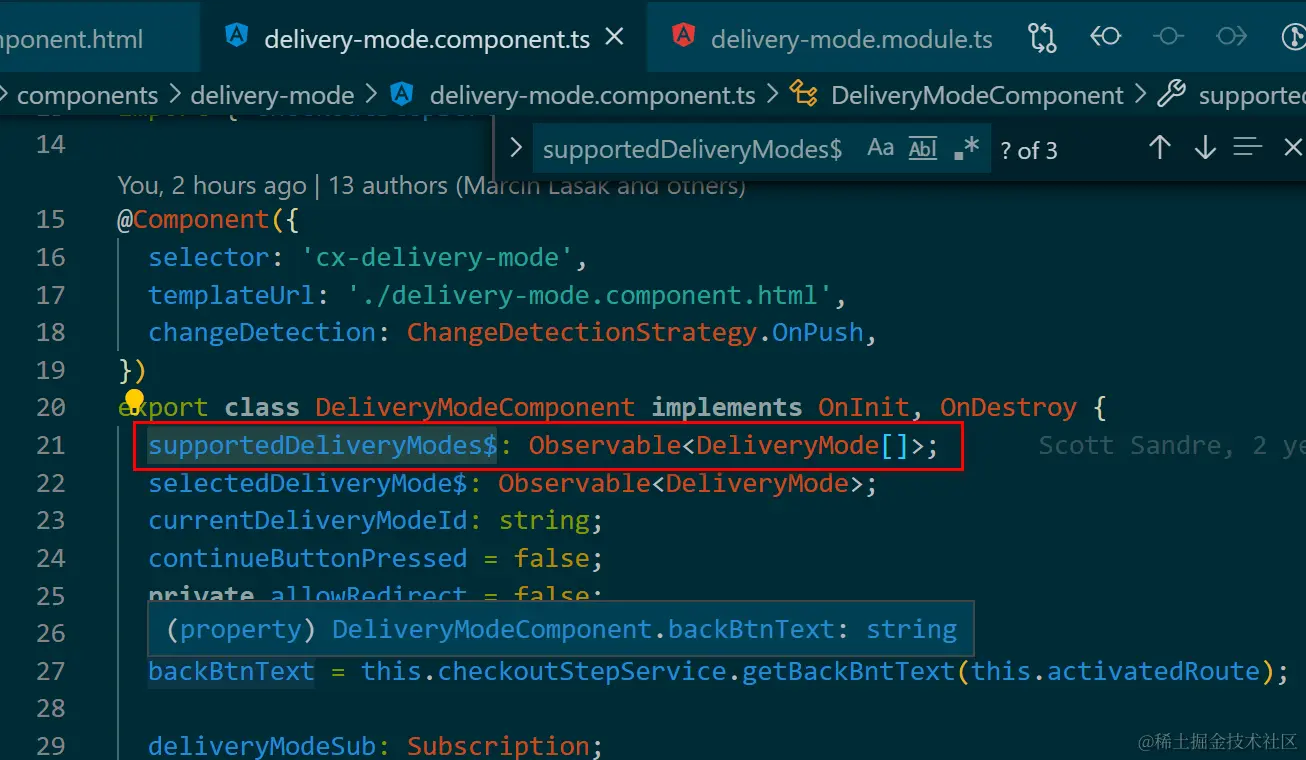Screen dimensions: 1306x760
Task: Click selectedDeliveryMode$ property name
Action: (307, 483)
